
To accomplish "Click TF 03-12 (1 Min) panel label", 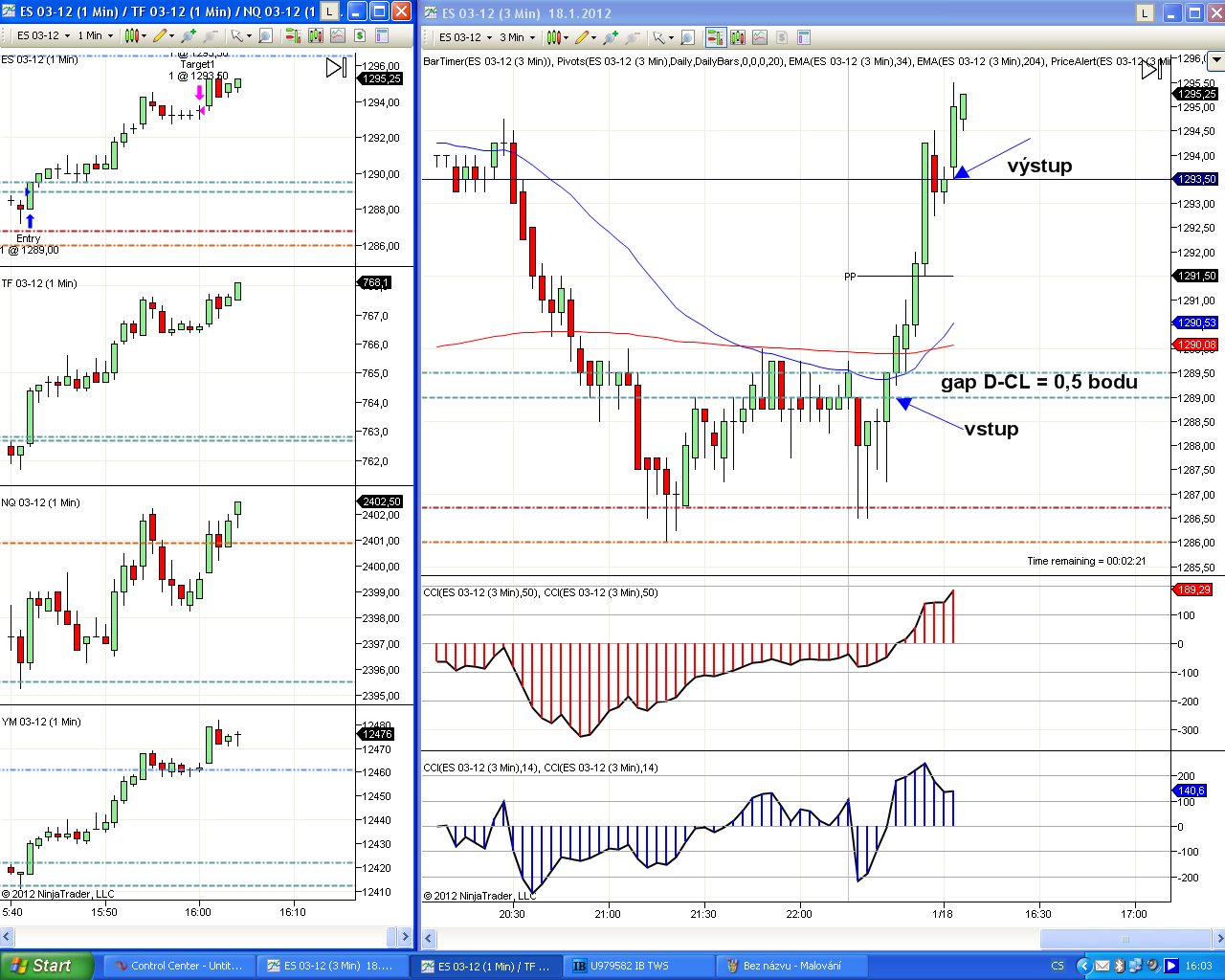I will [39, 283].
